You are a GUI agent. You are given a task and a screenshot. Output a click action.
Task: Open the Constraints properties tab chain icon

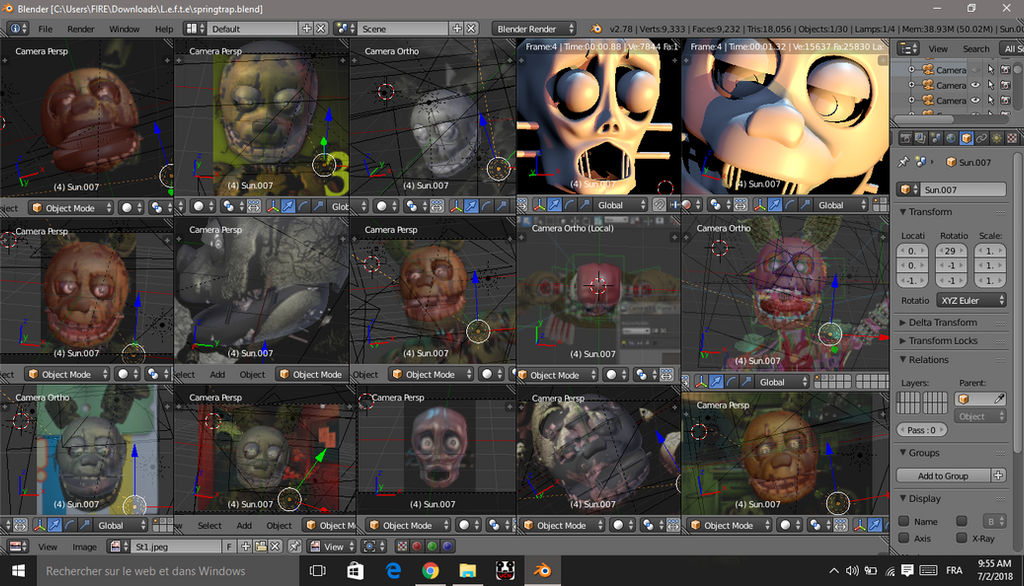[x=982, y=138]
